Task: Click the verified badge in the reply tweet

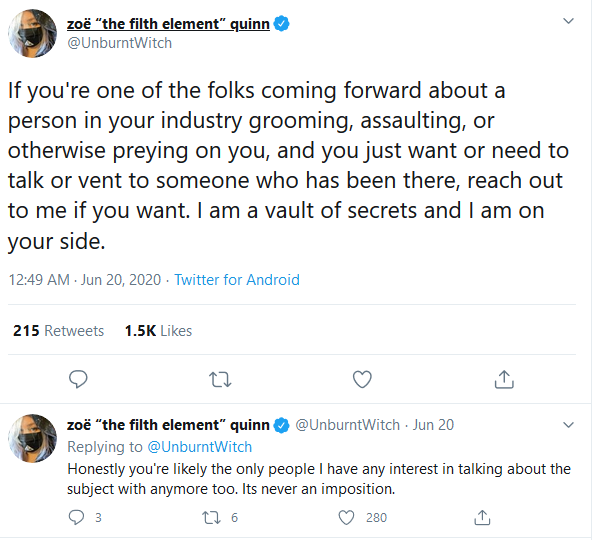Action: (282, 425)
